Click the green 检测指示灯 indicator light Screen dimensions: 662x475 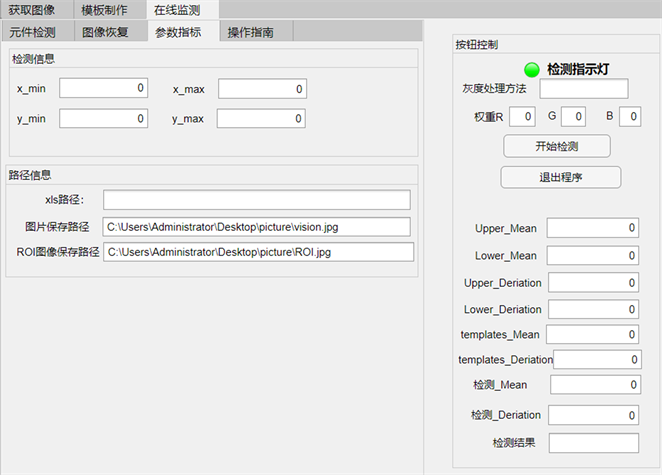(531, 70)
